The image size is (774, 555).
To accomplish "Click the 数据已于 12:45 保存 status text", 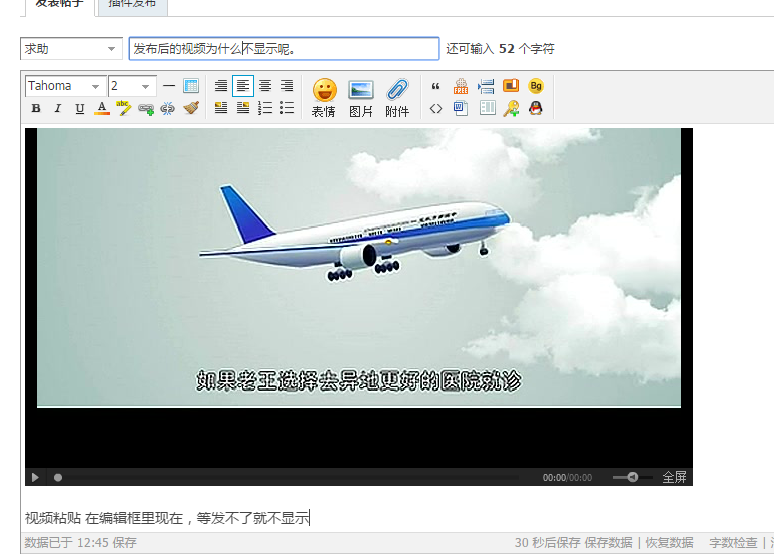I will click(x=80, y=543).
